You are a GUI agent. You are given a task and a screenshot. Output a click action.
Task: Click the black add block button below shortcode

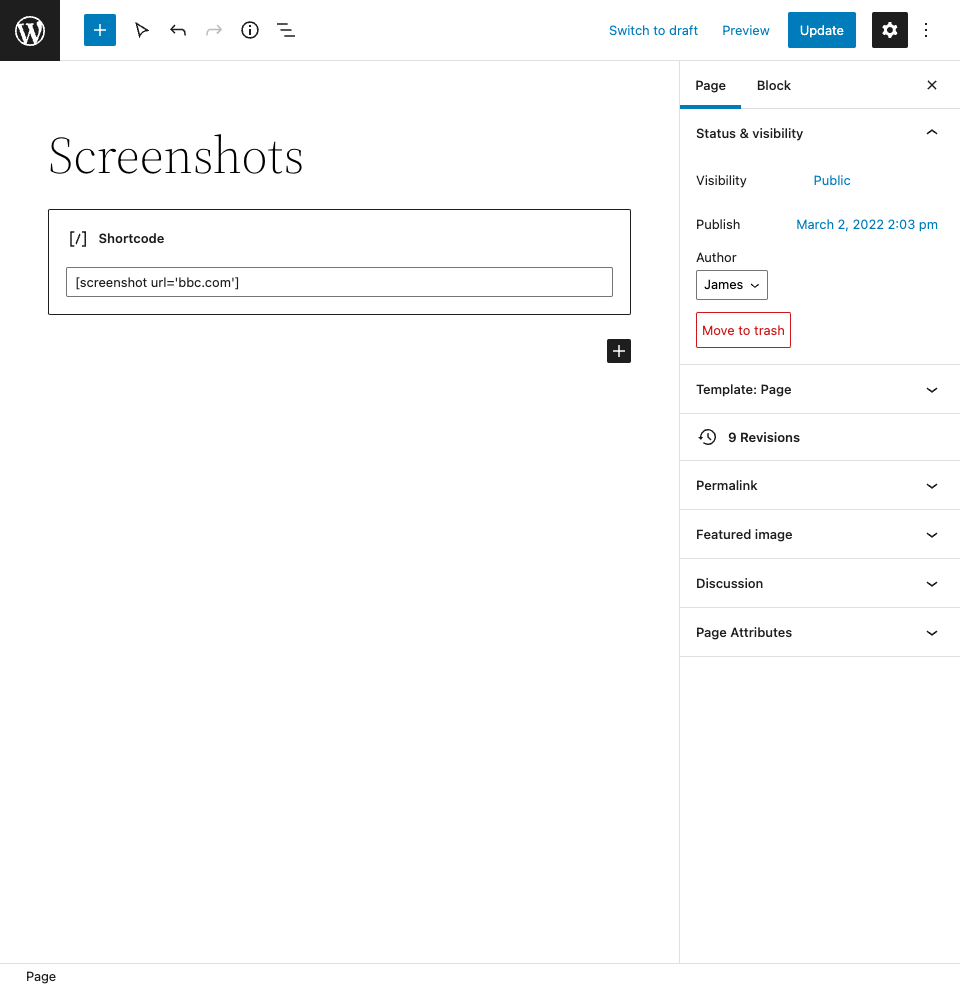click(x=619, y=351)
